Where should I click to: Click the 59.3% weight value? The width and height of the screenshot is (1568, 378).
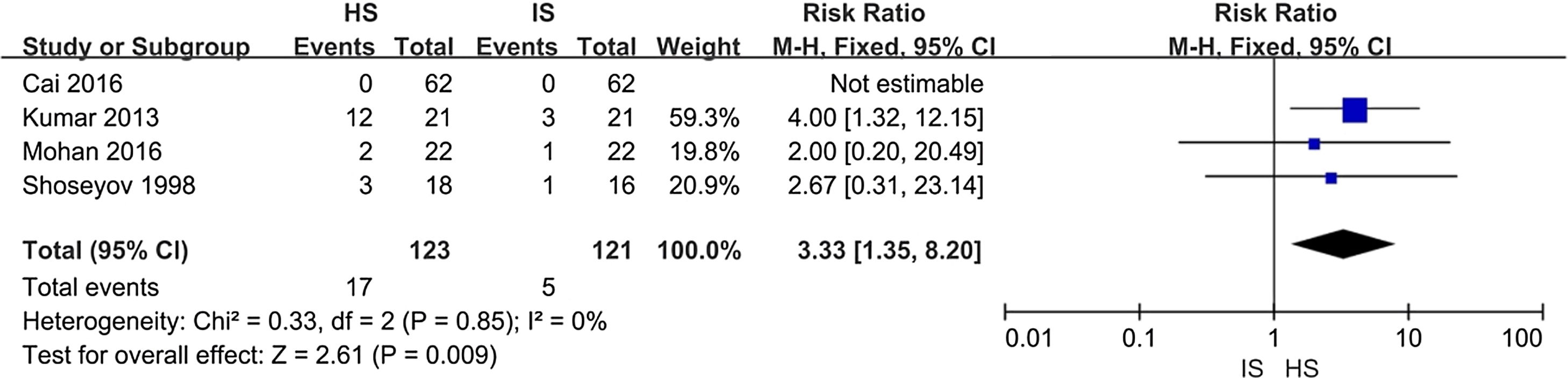[704, 117]
